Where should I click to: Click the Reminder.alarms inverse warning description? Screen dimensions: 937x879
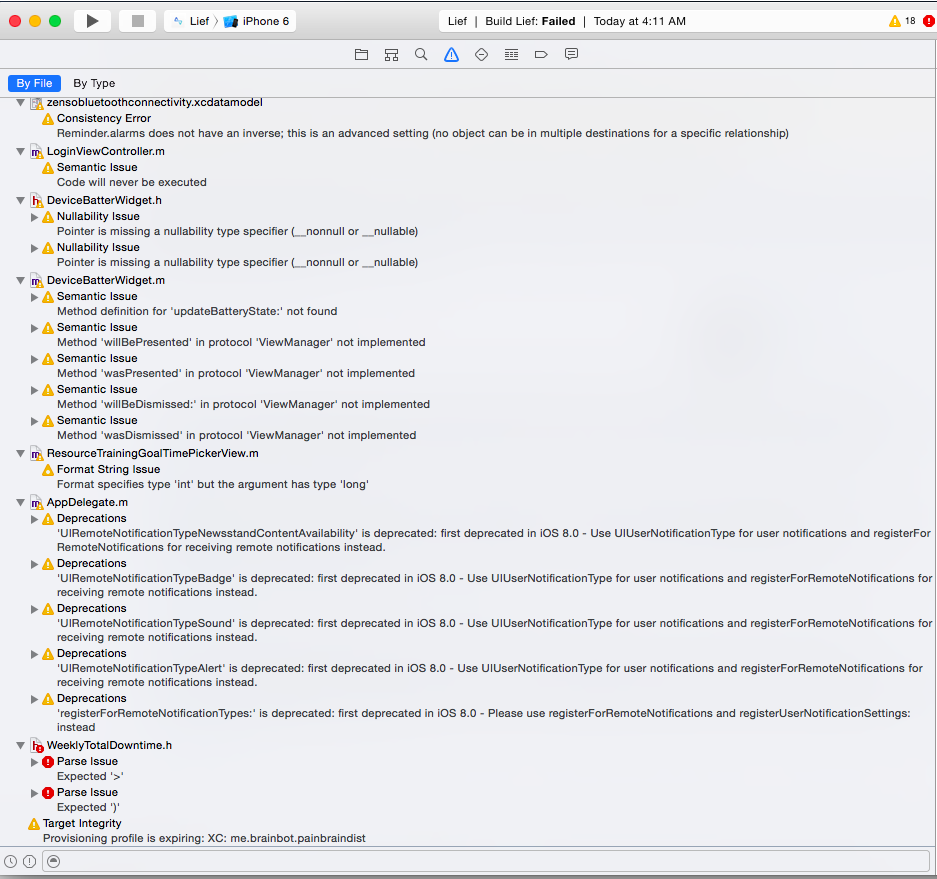pos(422,133)
